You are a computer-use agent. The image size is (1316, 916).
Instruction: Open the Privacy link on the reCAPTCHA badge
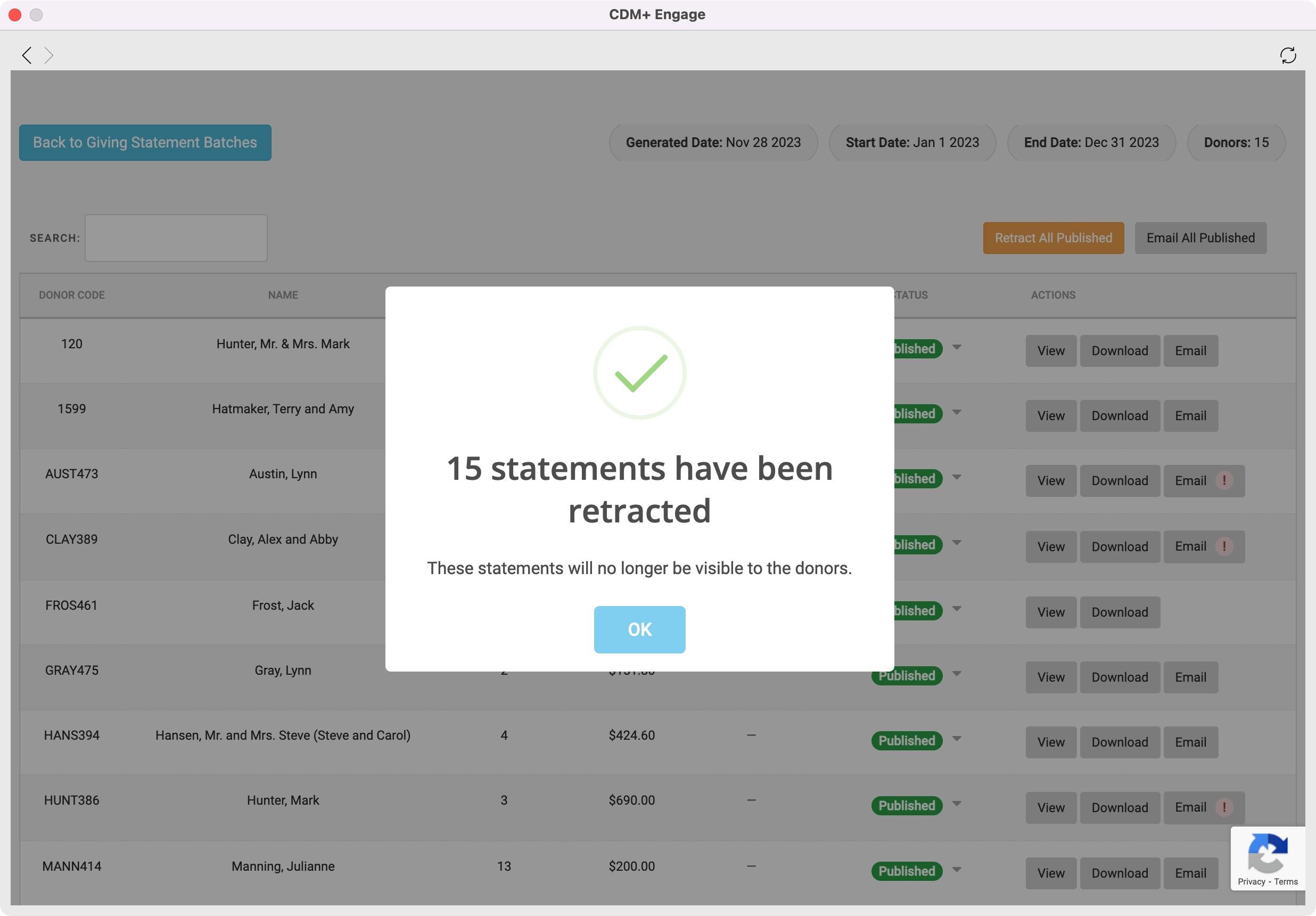point(1251,881)
